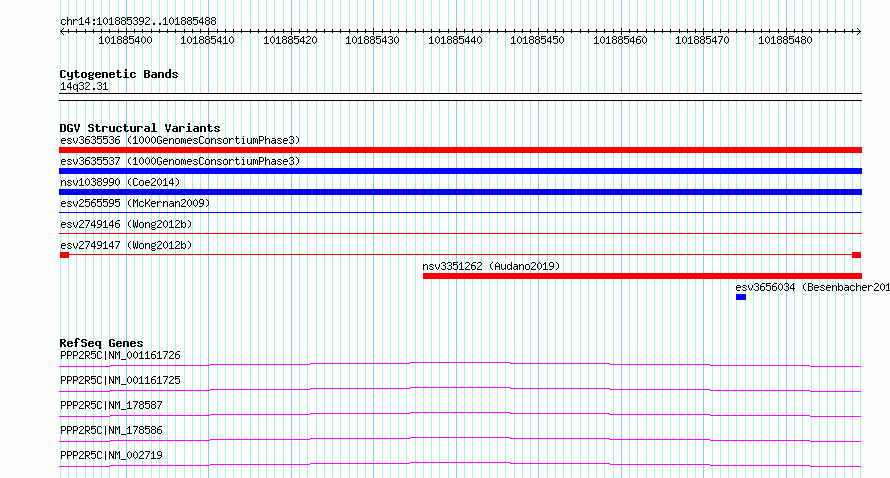Viewport: 890px width, 478px height.
Task: Select the 14q32.31 band label
Action: click(x=84, y=86)
